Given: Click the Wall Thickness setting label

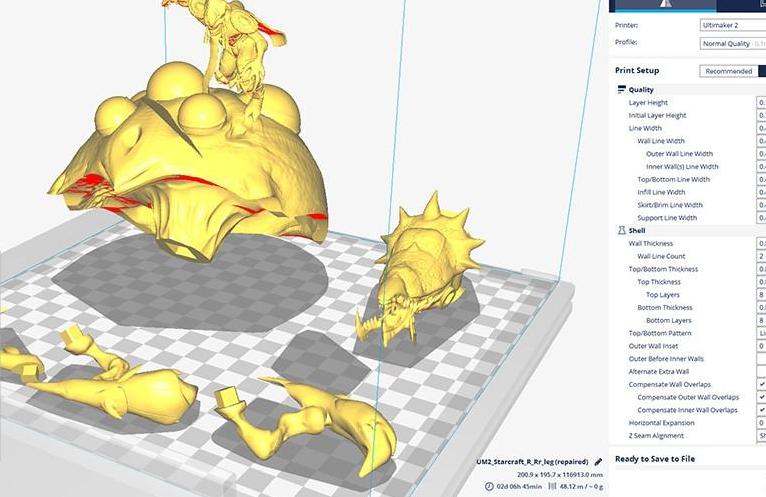Looking at the screenshot, I should tap(651, 243).
